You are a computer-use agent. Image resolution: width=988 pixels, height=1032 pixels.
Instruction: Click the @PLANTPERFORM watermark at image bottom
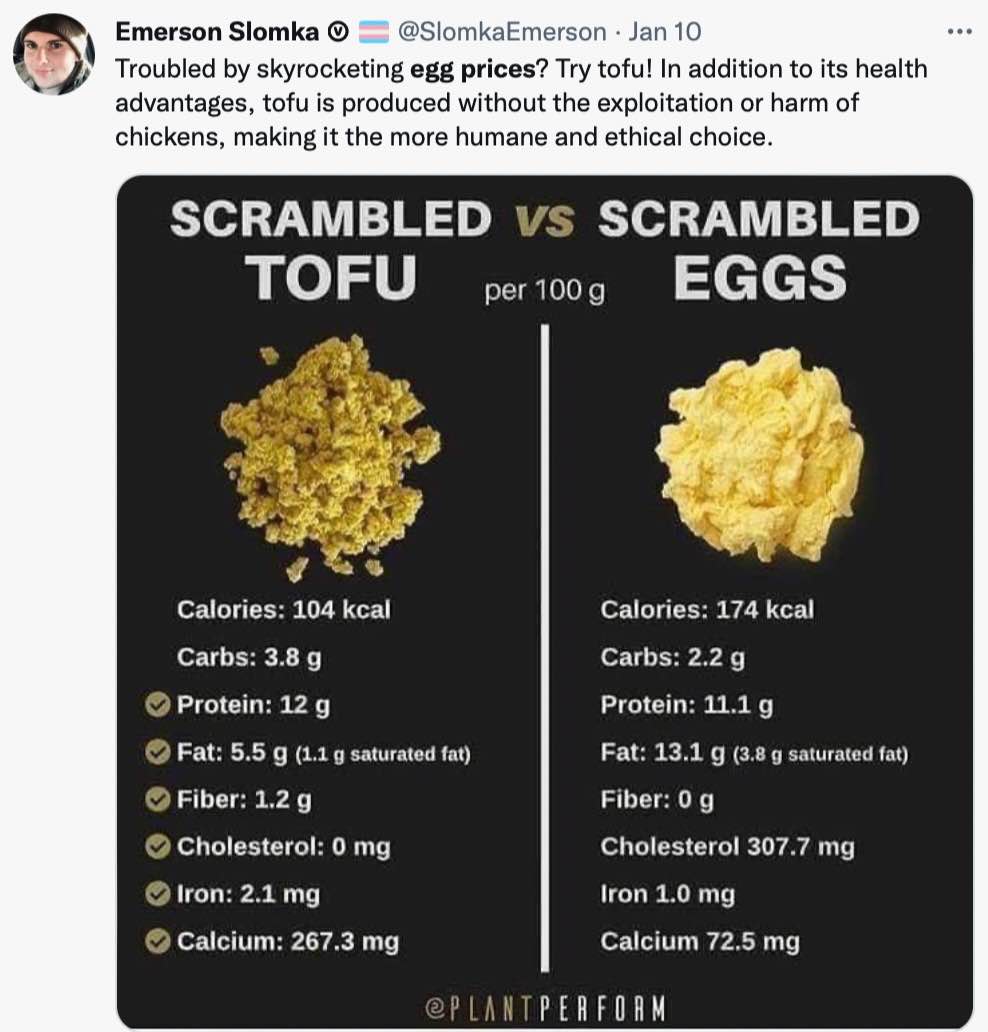pos(545,1008)
